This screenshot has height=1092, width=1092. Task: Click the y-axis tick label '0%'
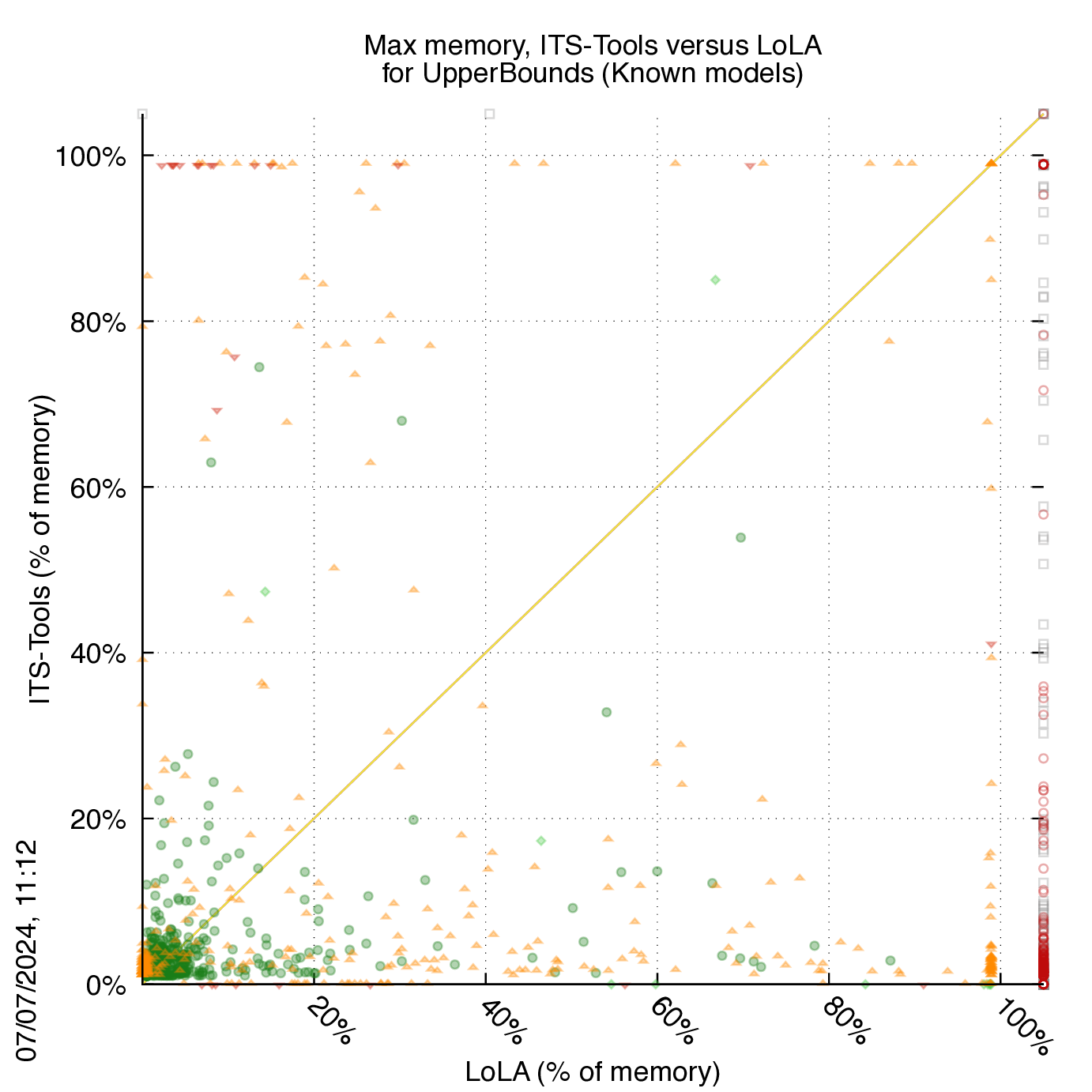(106, 986)
